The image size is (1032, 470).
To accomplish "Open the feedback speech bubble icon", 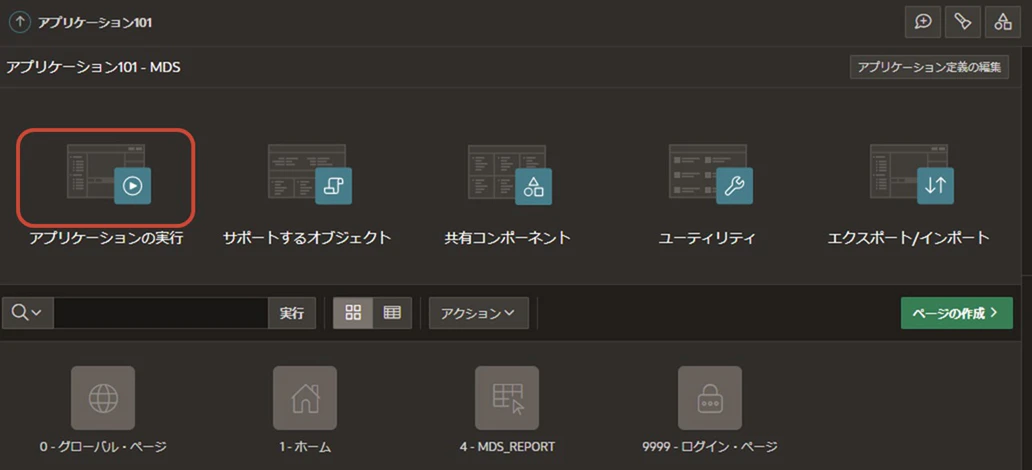I will click(x=923, y=22).
